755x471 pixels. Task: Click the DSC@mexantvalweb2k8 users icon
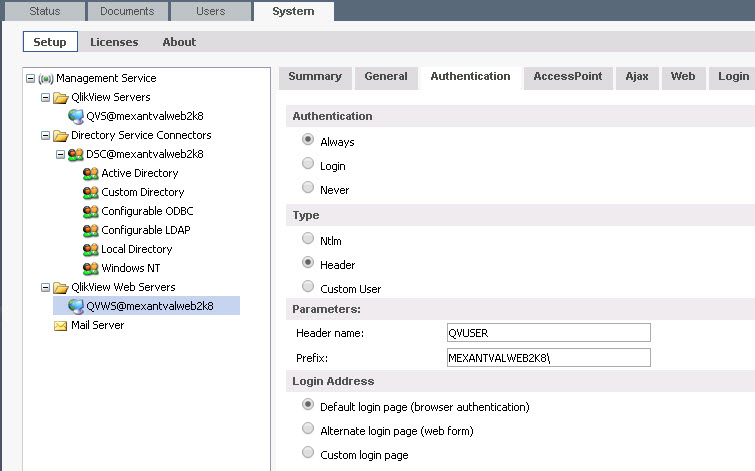coord(76,155)
